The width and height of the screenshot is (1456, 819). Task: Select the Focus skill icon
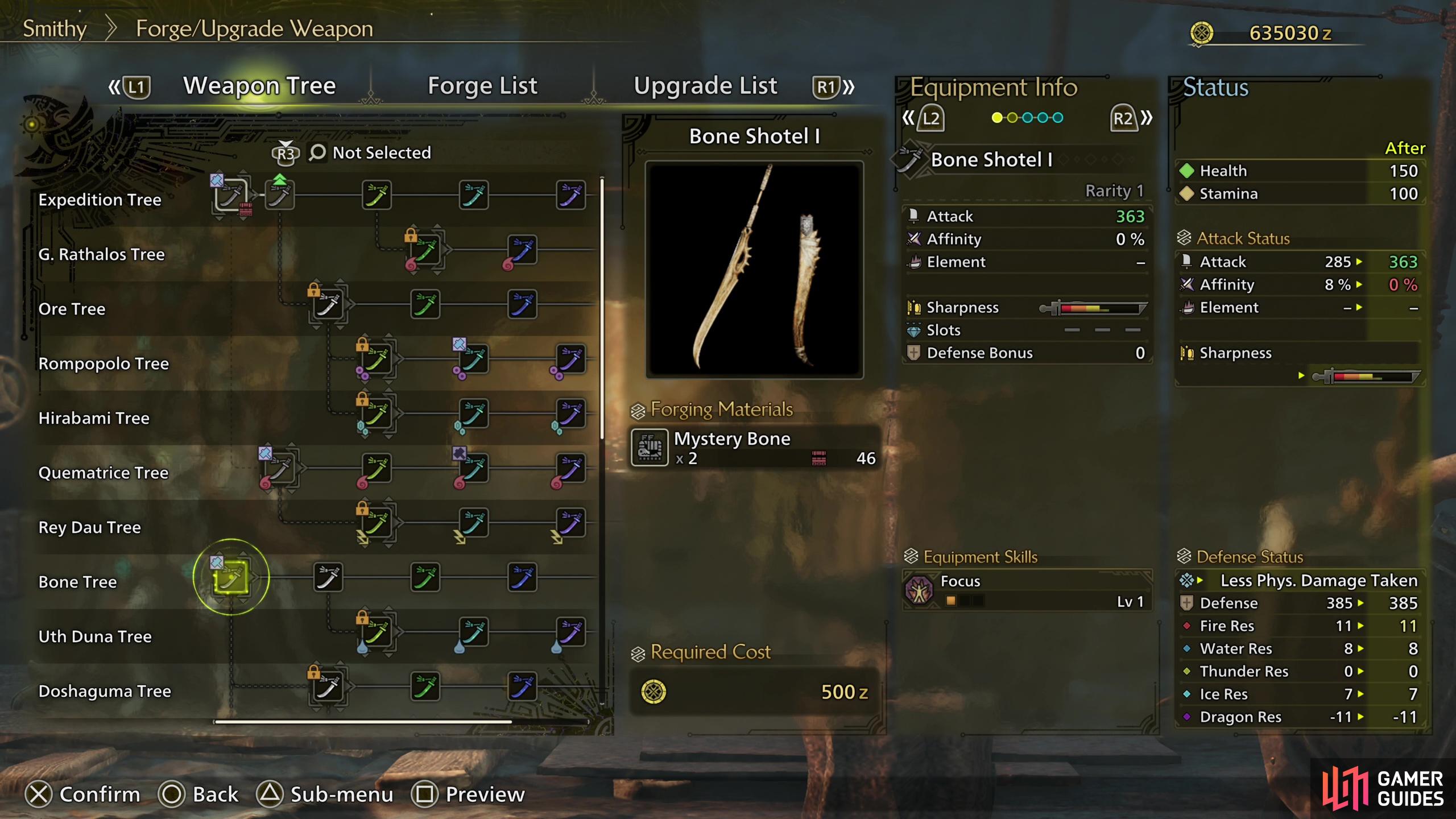click(x=919, y=590)
